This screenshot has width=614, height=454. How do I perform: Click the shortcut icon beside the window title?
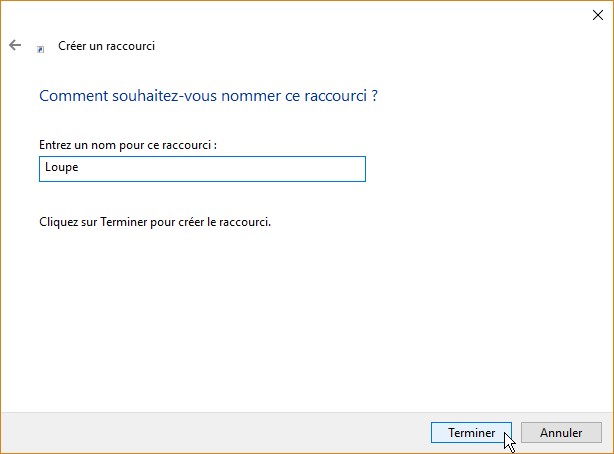pos(41,47)
